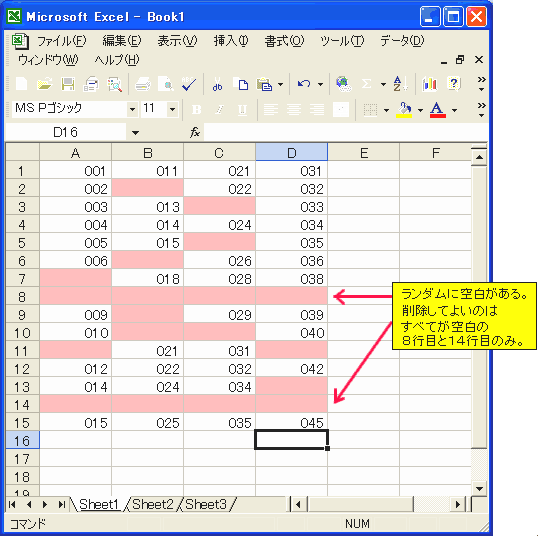
Task: Toggle Underline formatting button
Action: [242, 110]
